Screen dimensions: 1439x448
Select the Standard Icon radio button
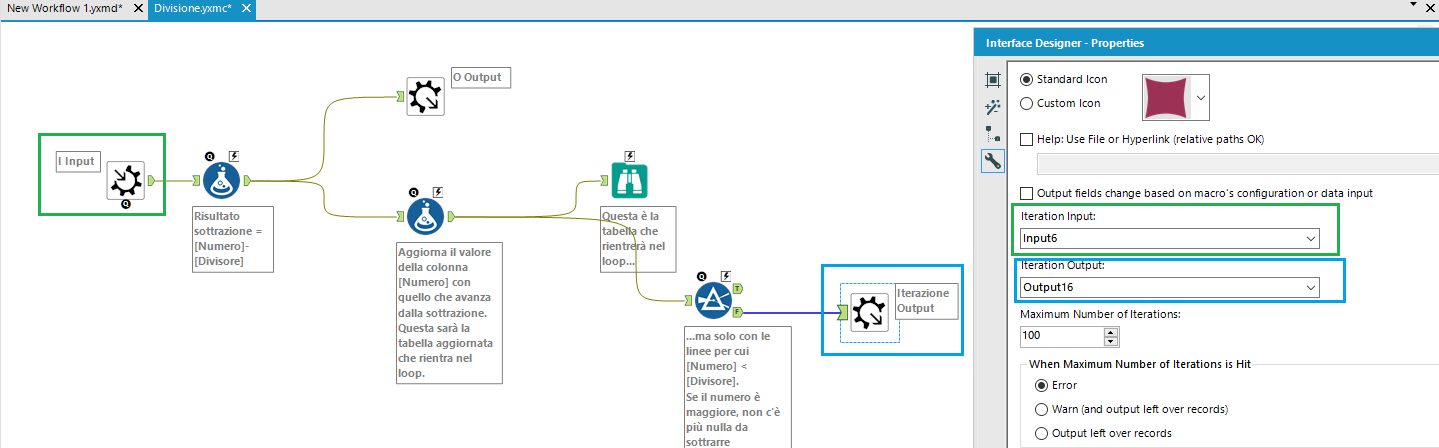pos(1026,80)
